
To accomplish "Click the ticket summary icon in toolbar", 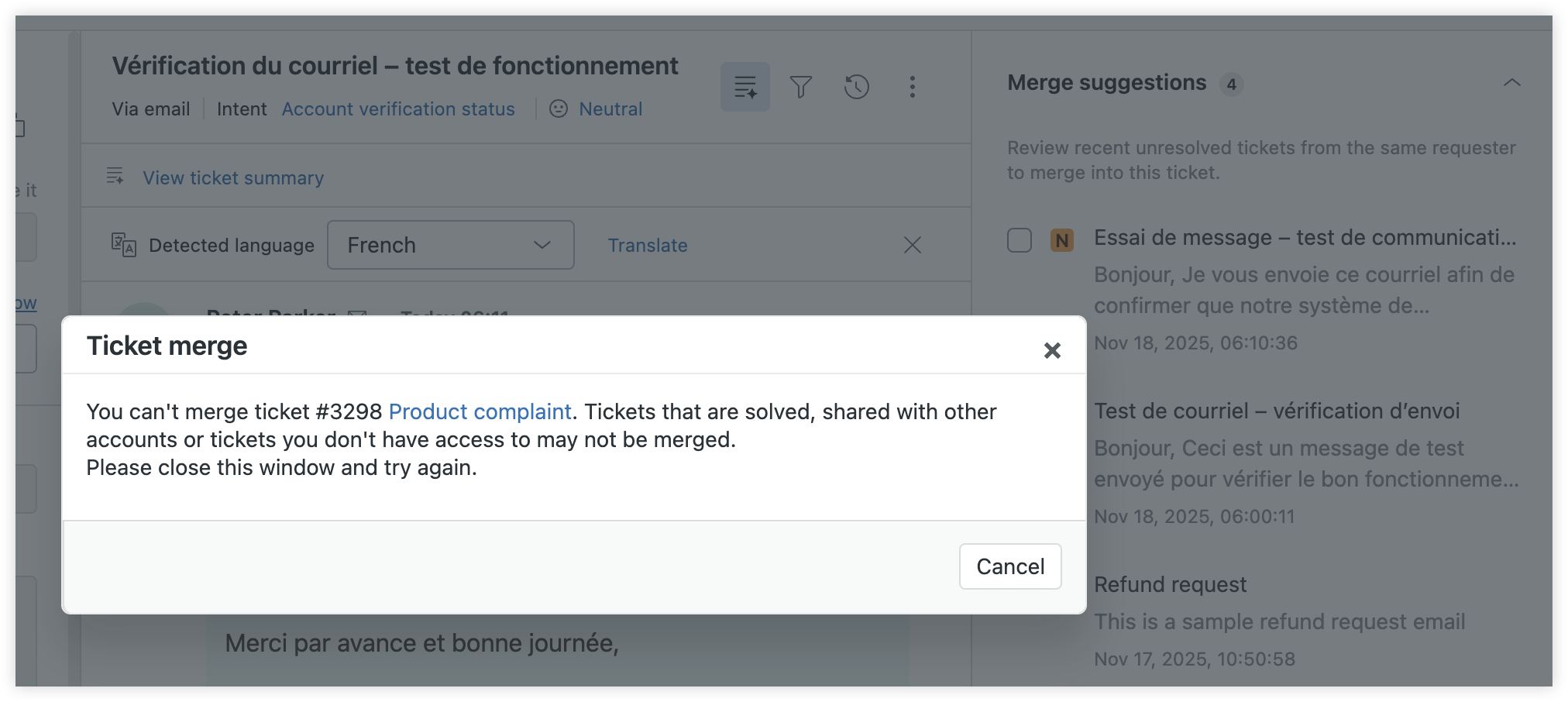I will [x=744, y=87].
